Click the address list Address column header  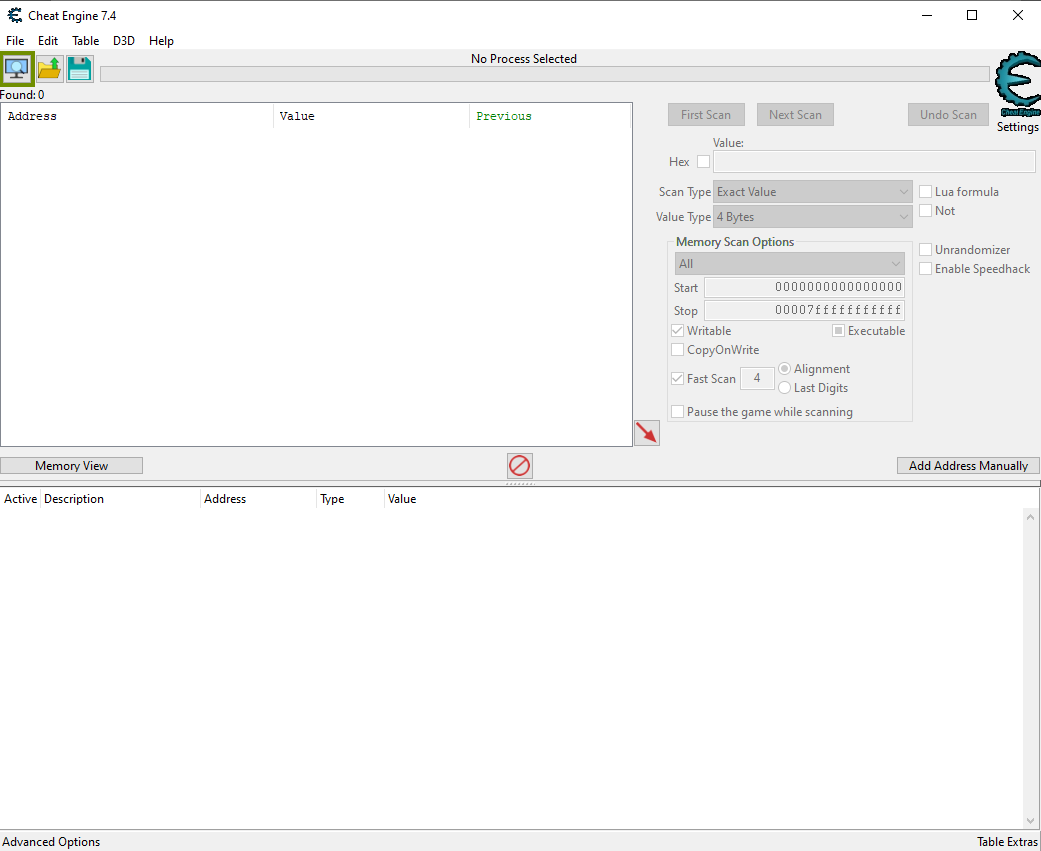click(258, 499)
